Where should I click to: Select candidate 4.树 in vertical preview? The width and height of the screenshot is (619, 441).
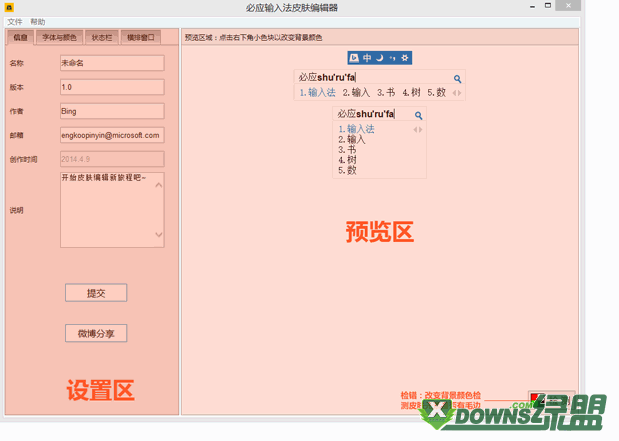point(347,160)
